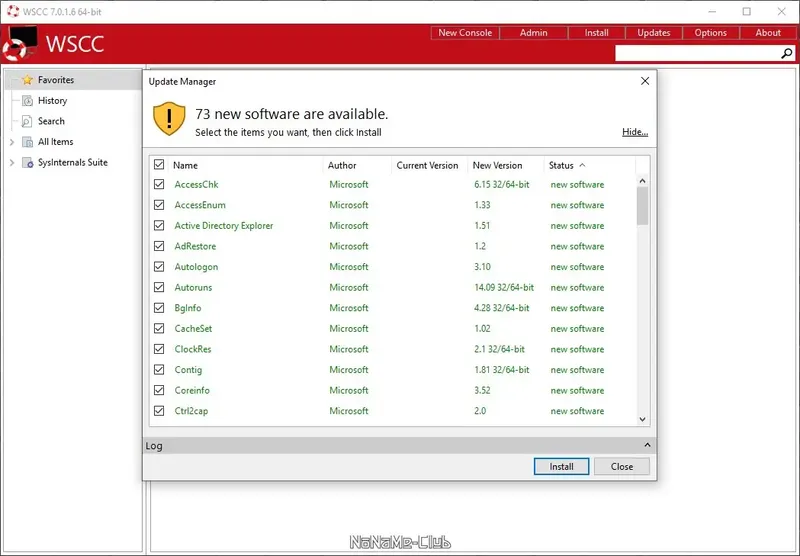Click the Install button in Update Manager

point(561,466)
